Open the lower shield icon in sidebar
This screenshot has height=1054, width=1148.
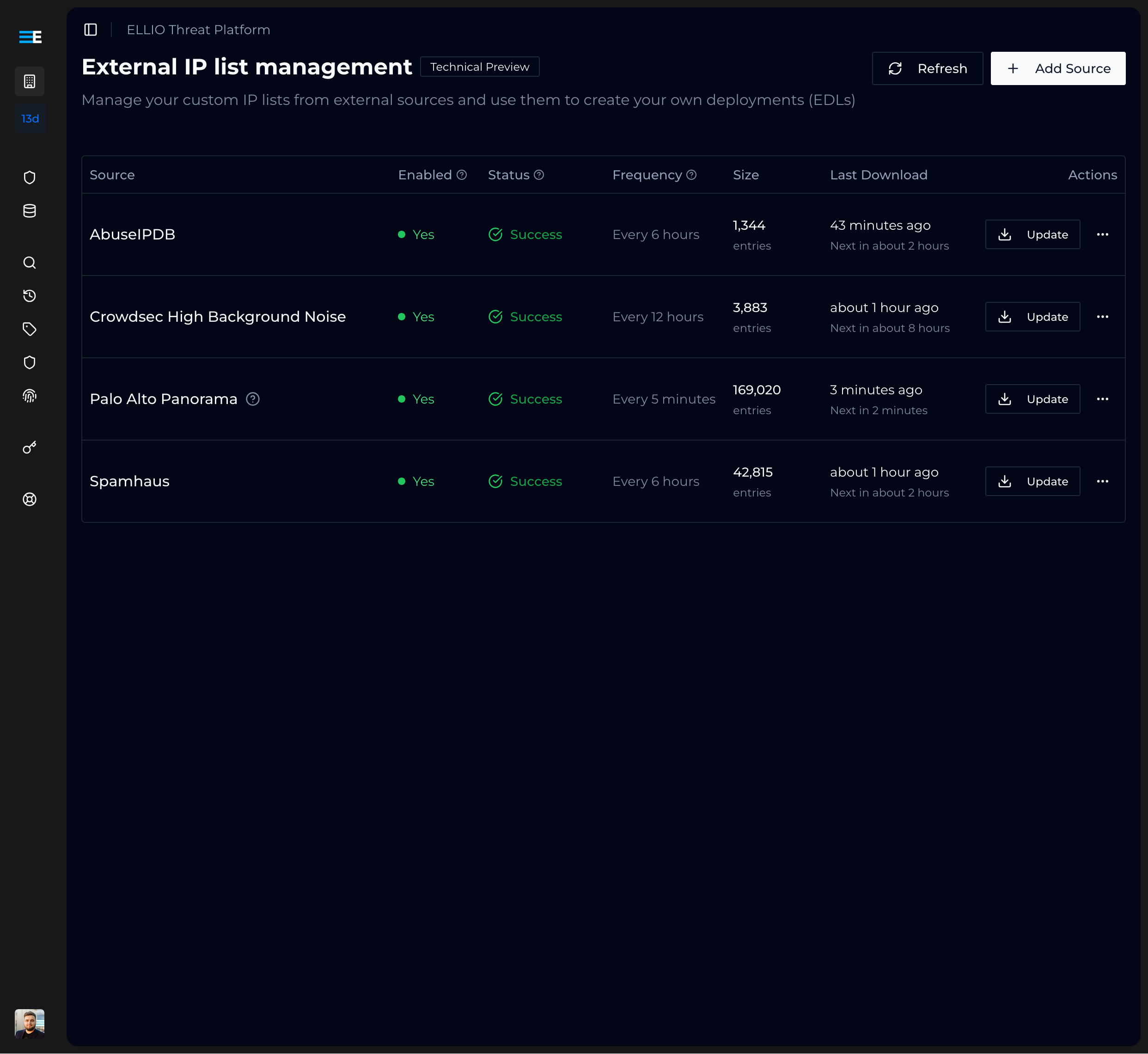(x=30, y=362)
